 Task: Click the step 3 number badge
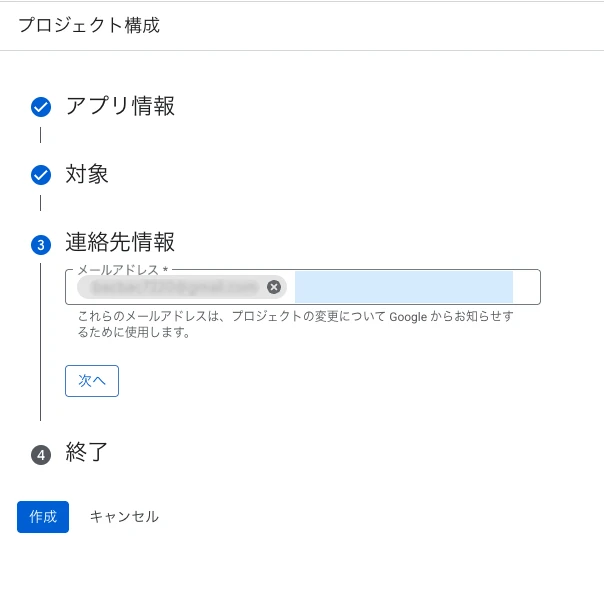click(x=41, y=245)
